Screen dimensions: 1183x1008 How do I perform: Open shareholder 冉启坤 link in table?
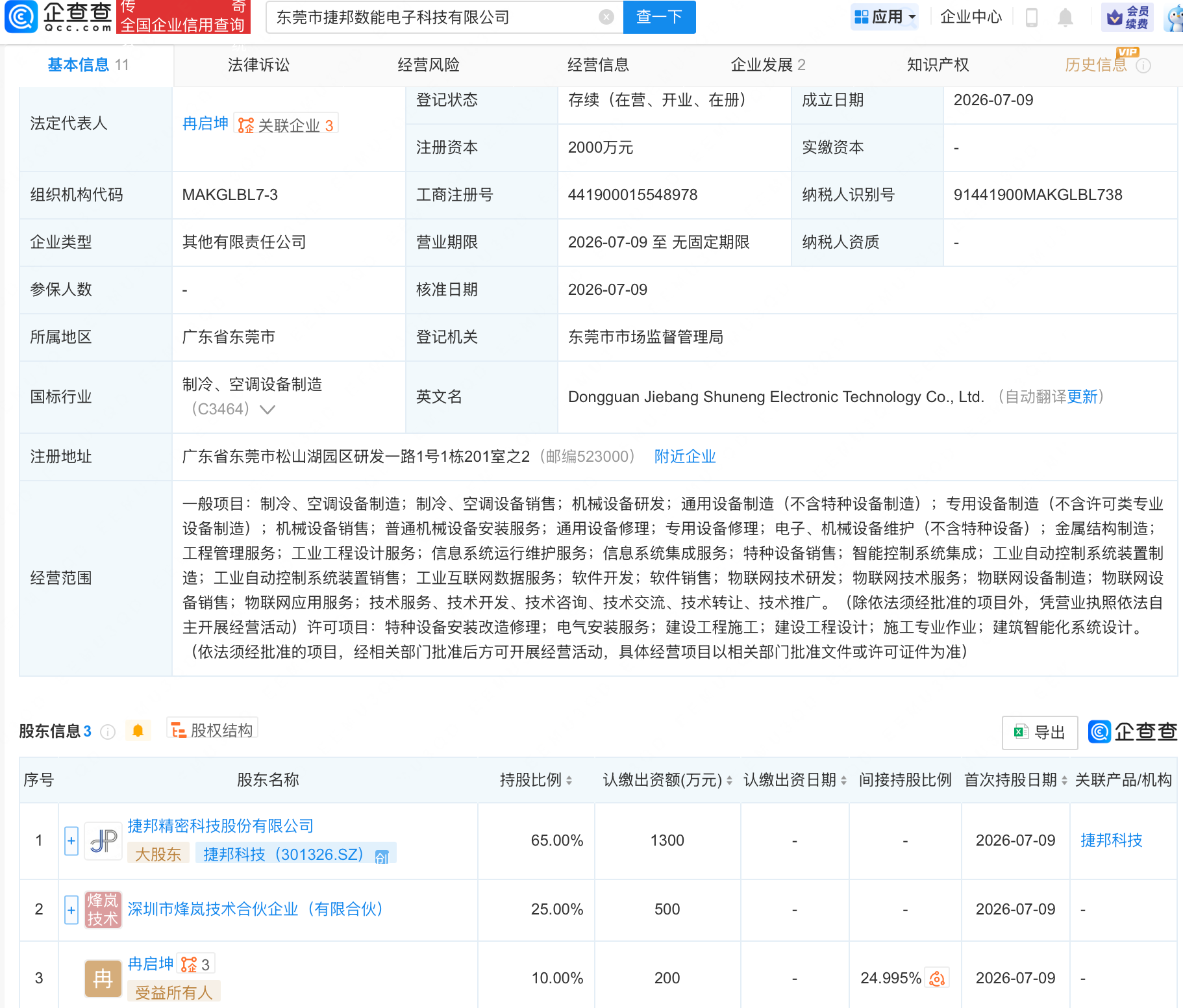point(151,964)
